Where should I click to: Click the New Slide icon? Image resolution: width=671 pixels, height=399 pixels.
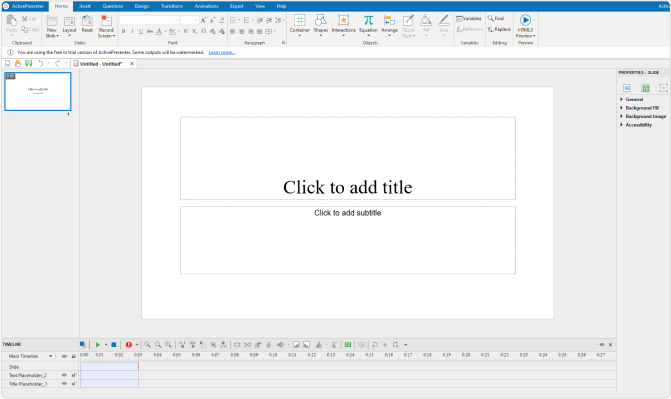click(x=52, y=21)
